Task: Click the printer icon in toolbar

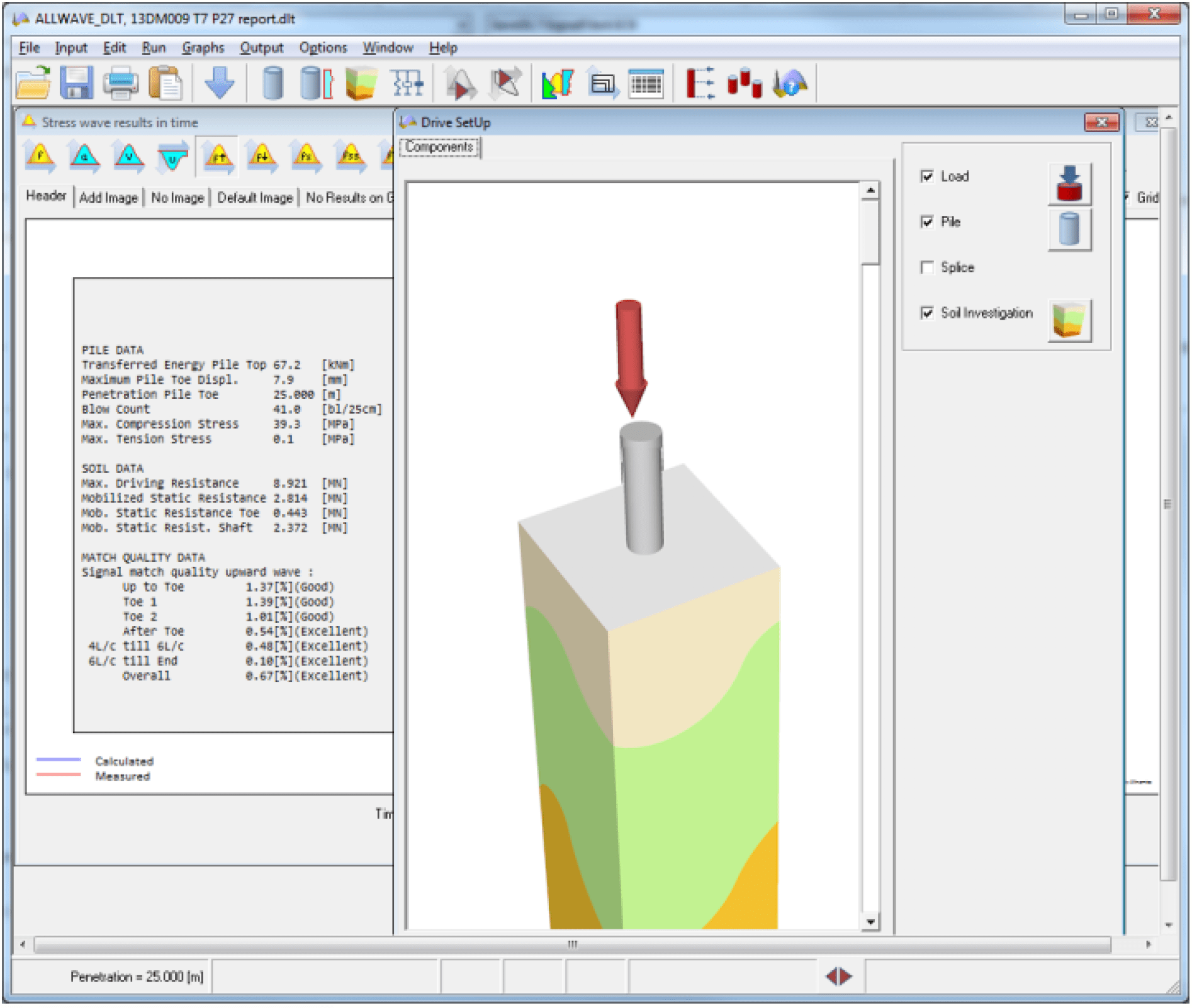Action: tap(120, 83)
